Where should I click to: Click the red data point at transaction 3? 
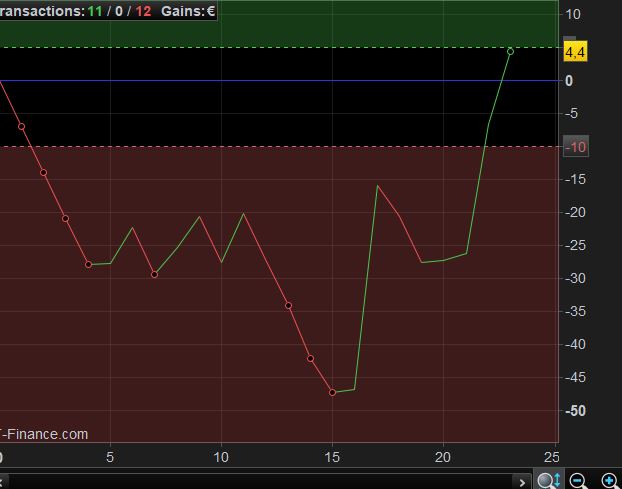click(66, 219)
